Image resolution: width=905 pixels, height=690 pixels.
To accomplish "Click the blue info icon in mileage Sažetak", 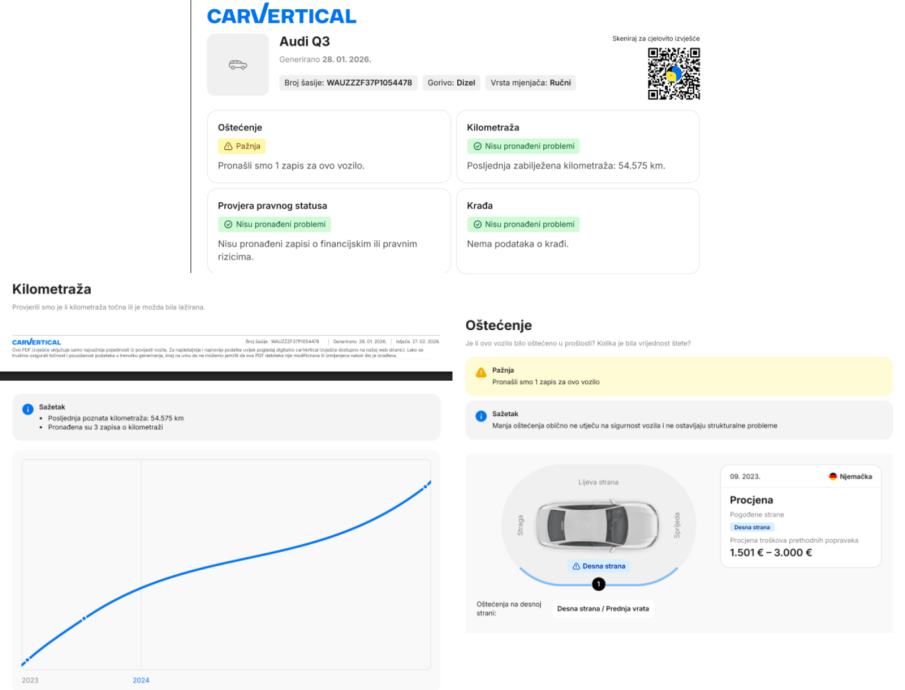I will (x=28, y=409).
